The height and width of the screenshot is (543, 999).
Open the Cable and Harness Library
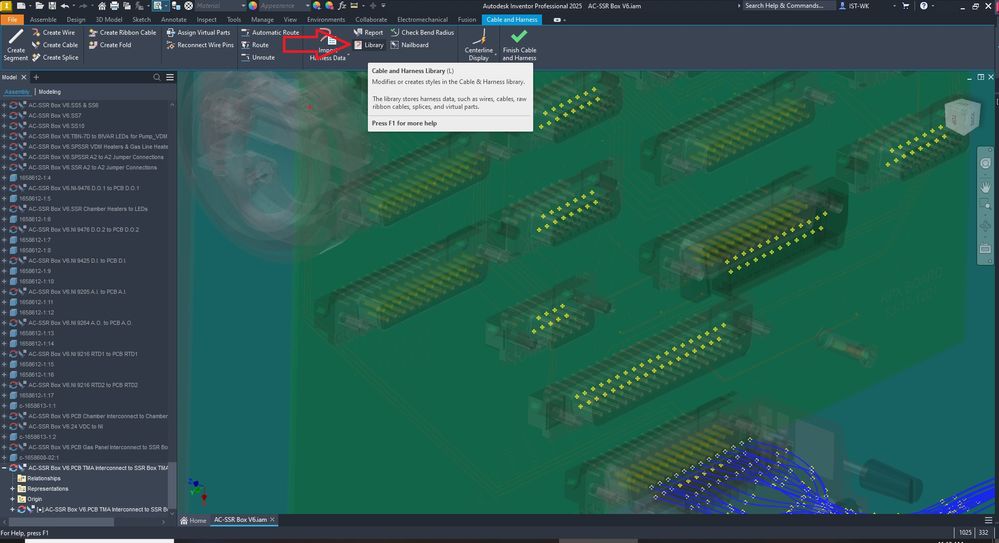[368, 45]
